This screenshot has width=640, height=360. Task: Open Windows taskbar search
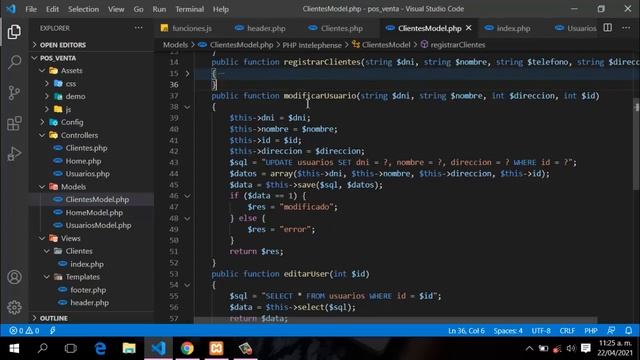42,348
